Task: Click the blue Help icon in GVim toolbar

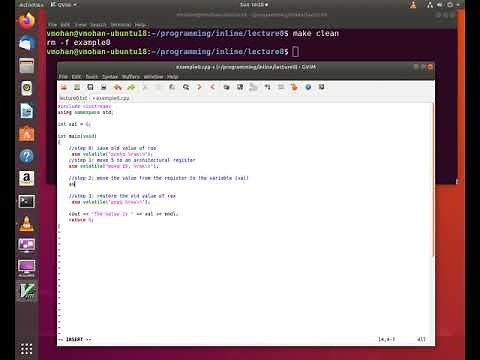Action: (x=308, y=87)
